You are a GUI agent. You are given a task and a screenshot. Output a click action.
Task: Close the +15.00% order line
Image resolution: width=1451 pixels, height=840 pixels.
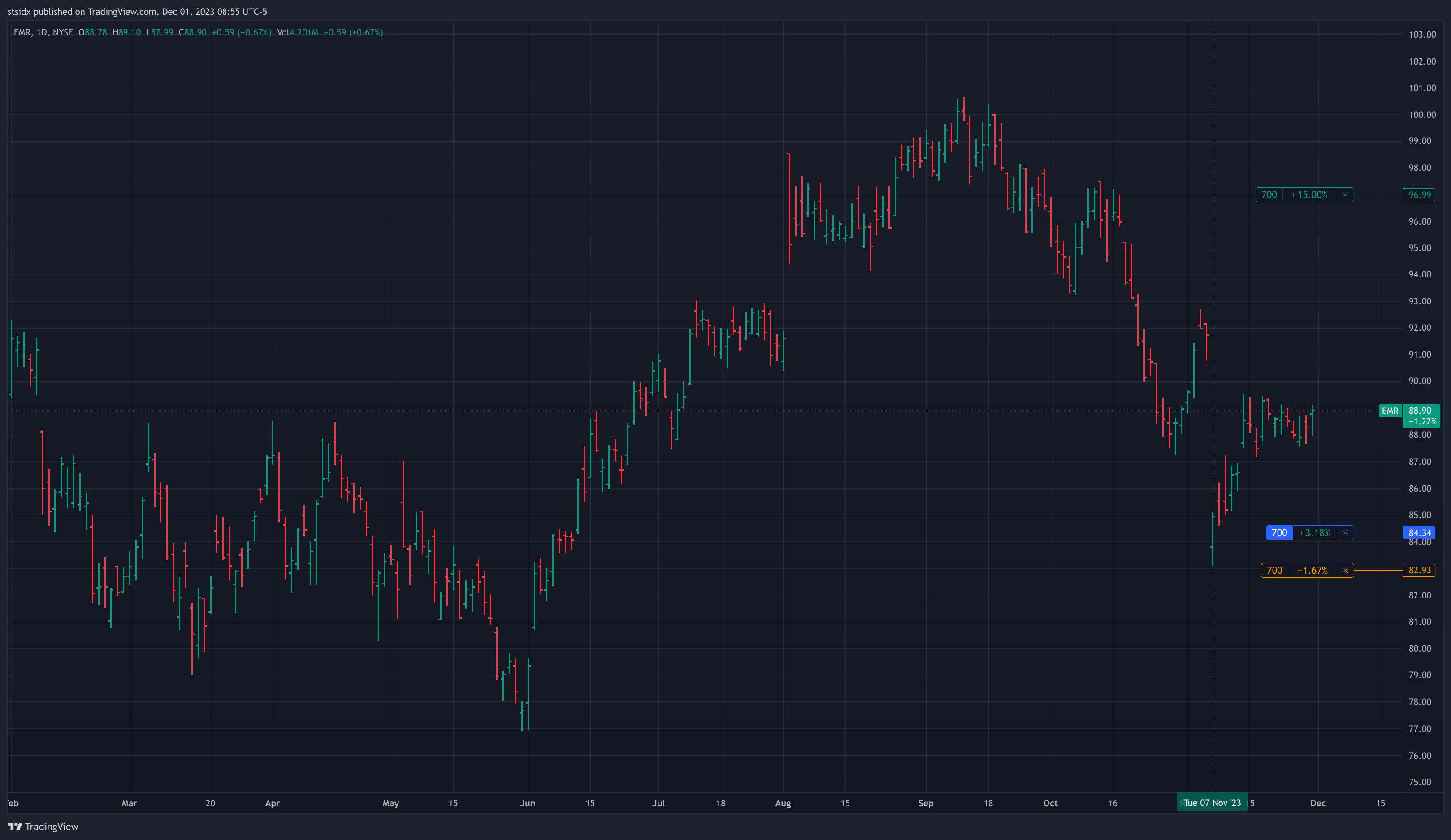[1345, 195]
